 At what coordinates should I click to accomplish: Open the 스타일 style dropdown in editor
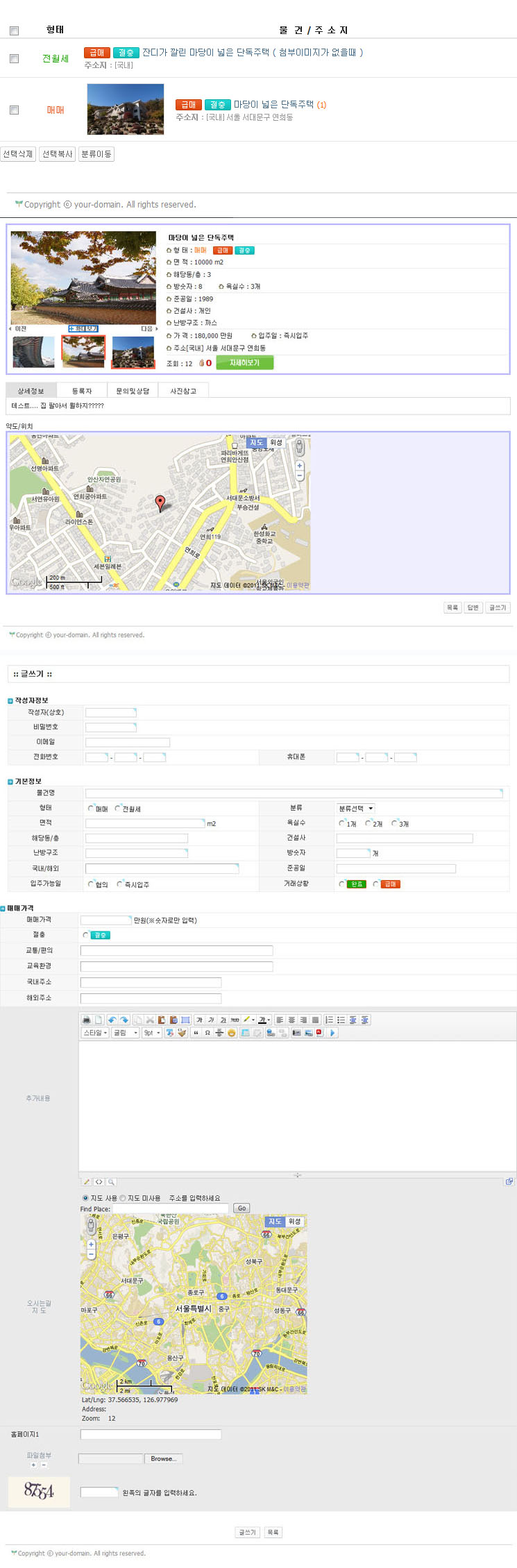[x=95, y=1033]
